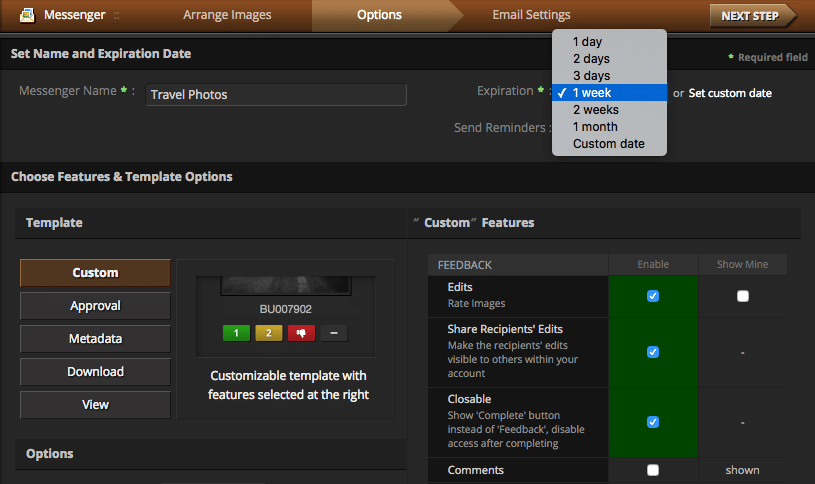The width and height of the screenshot is (815, 484).
Task: Enable the Comments checkbox
Action: 653,470
